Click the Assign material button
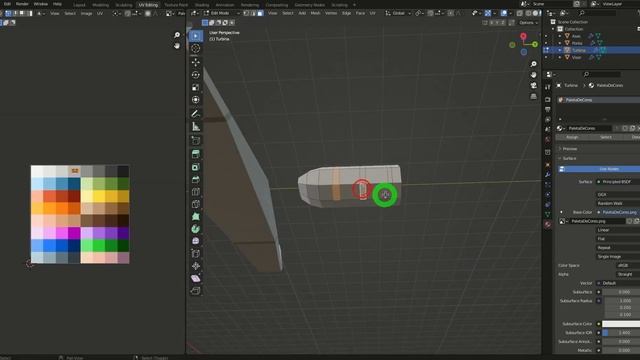 click(x=572, y=137)
